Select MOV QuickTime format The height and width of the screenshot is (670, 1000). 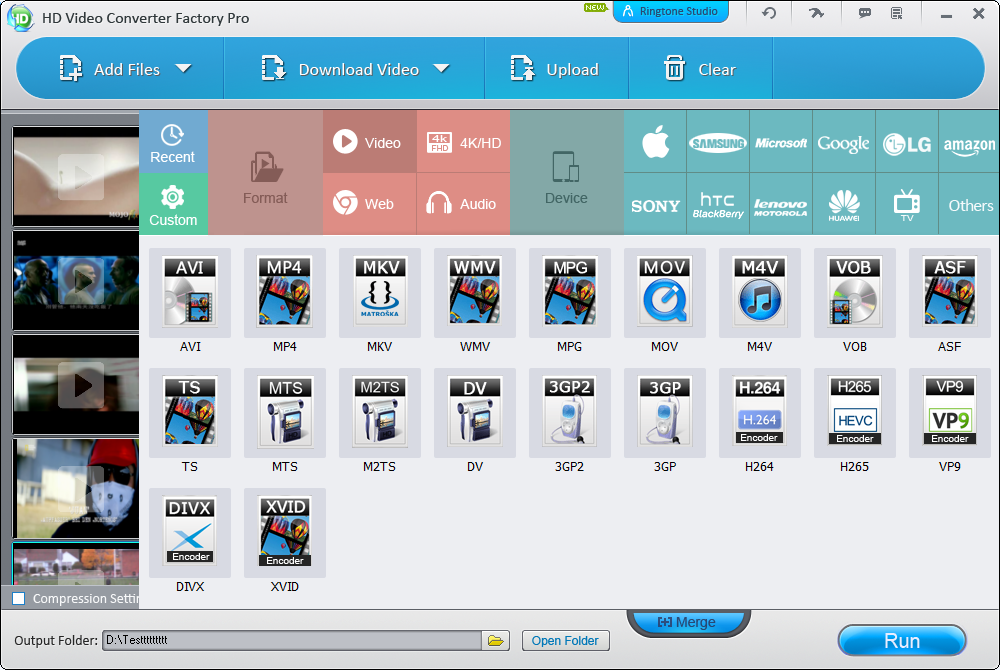click(x=665, y=293)
